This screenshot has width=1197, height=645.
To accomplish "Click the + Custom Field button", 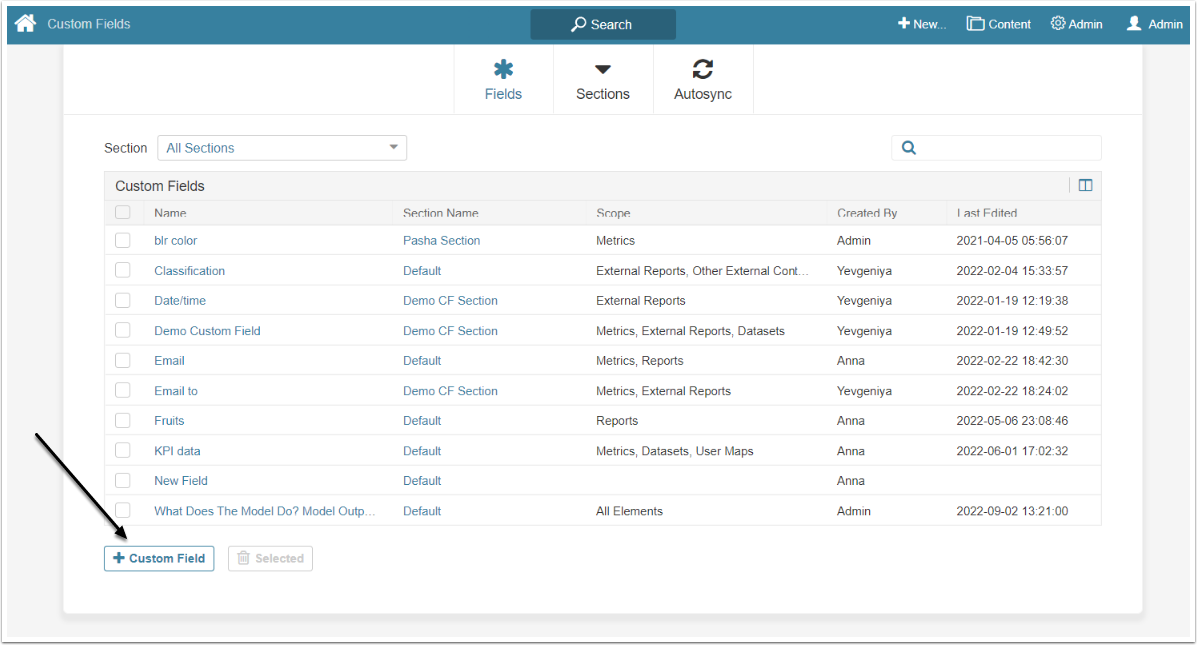I will [x=159, y=558].
